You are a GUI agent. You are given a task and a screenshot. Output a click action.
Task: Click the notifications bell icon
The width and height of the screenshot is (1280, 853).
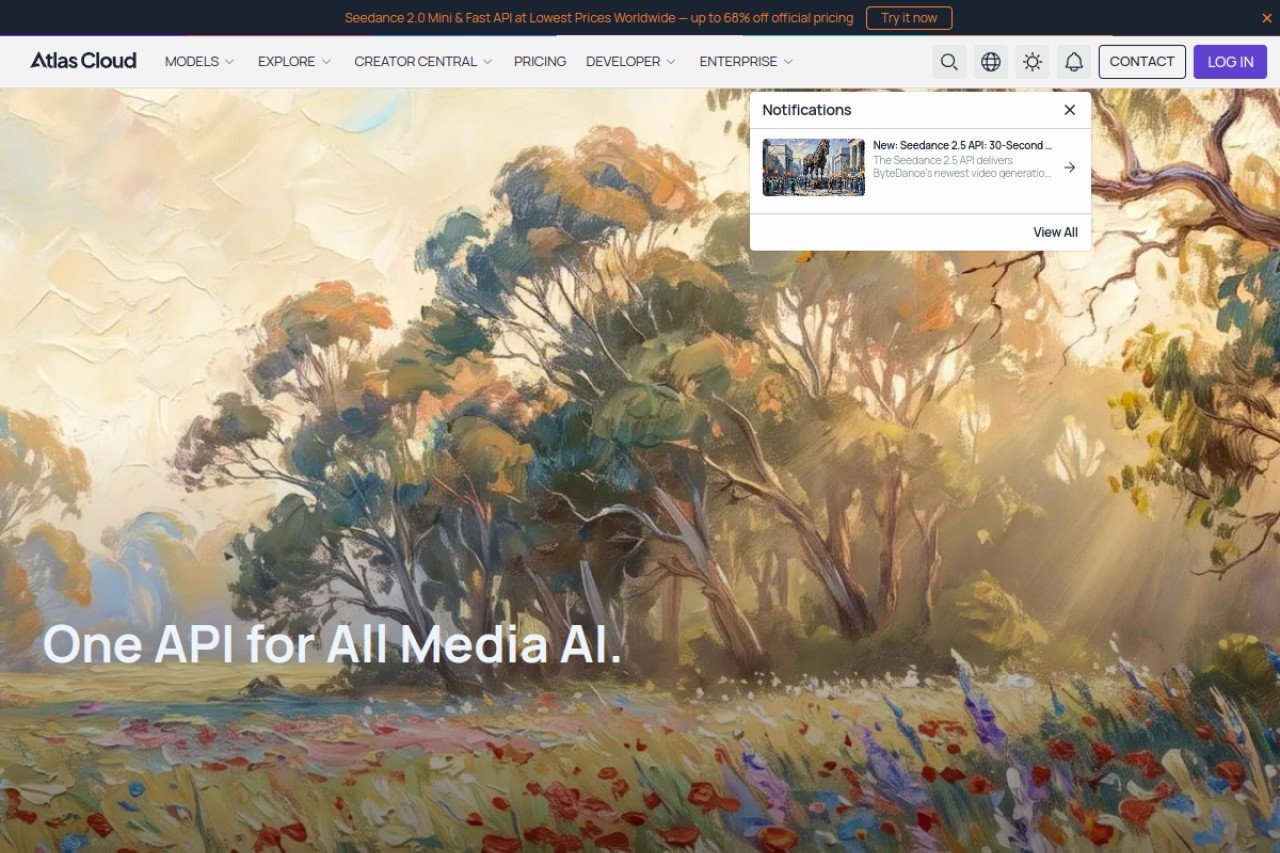click(1074, 62)
